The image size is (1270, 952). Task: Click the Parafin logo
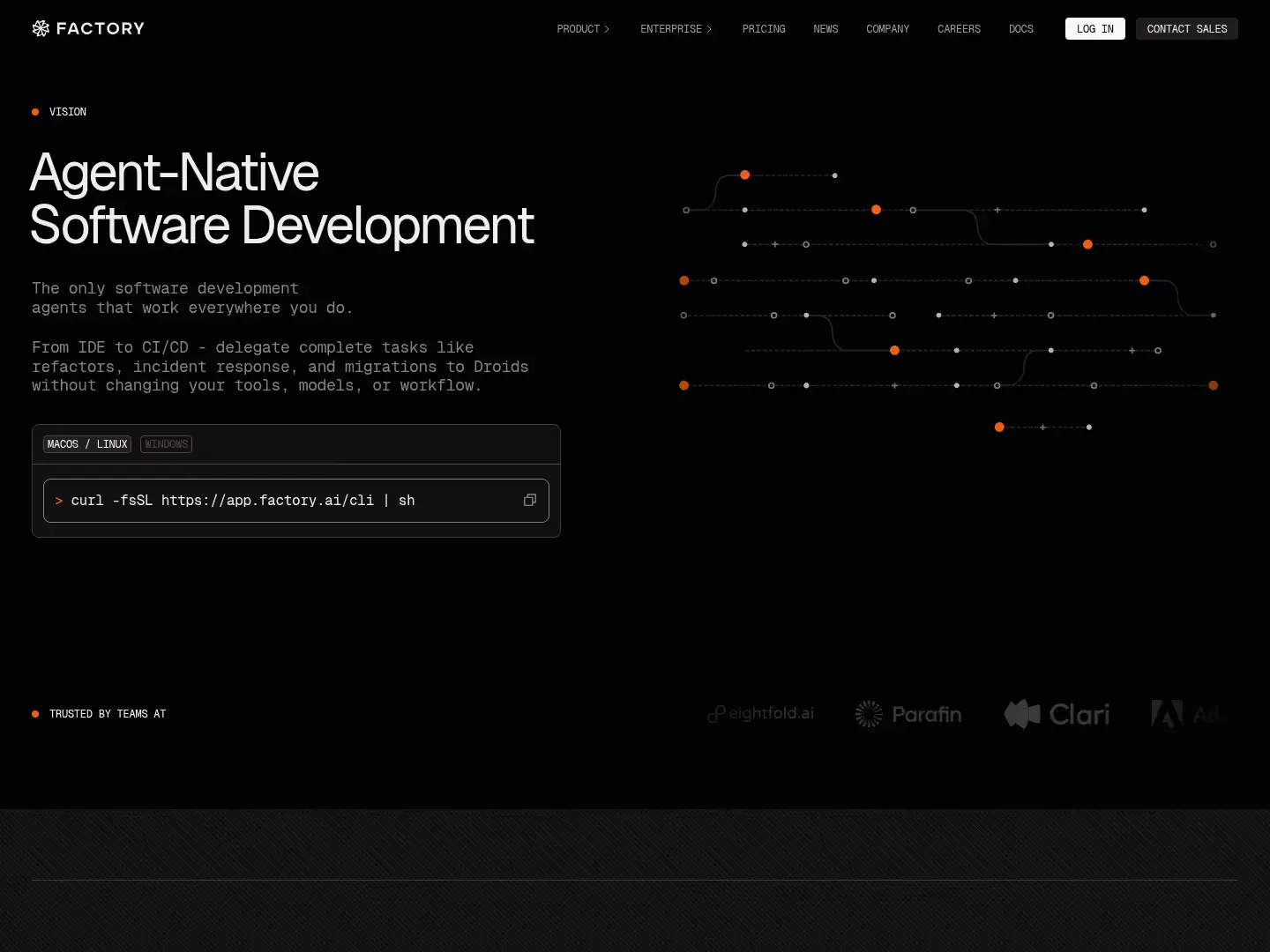908,714
